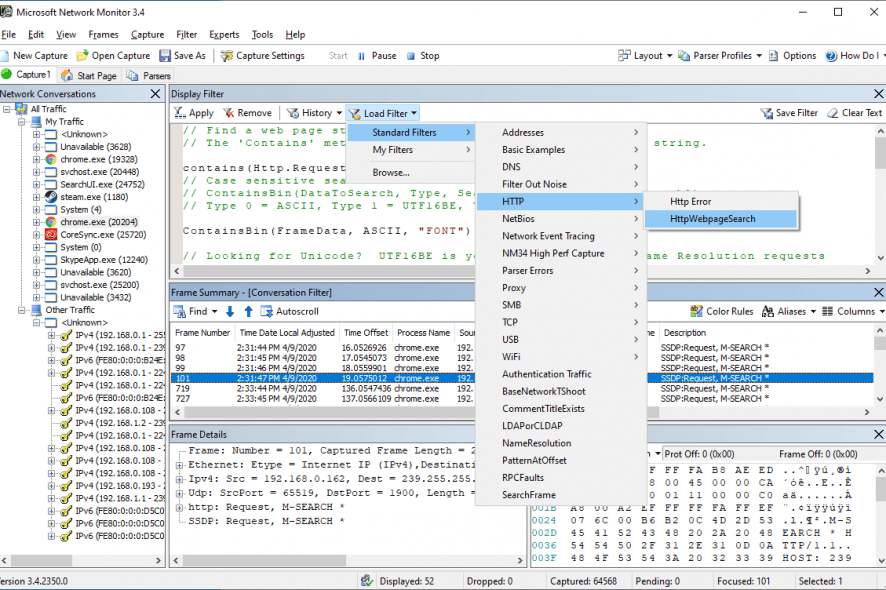
Task: Open the Parser Profiles dropdown
Action: click(720, 55)
